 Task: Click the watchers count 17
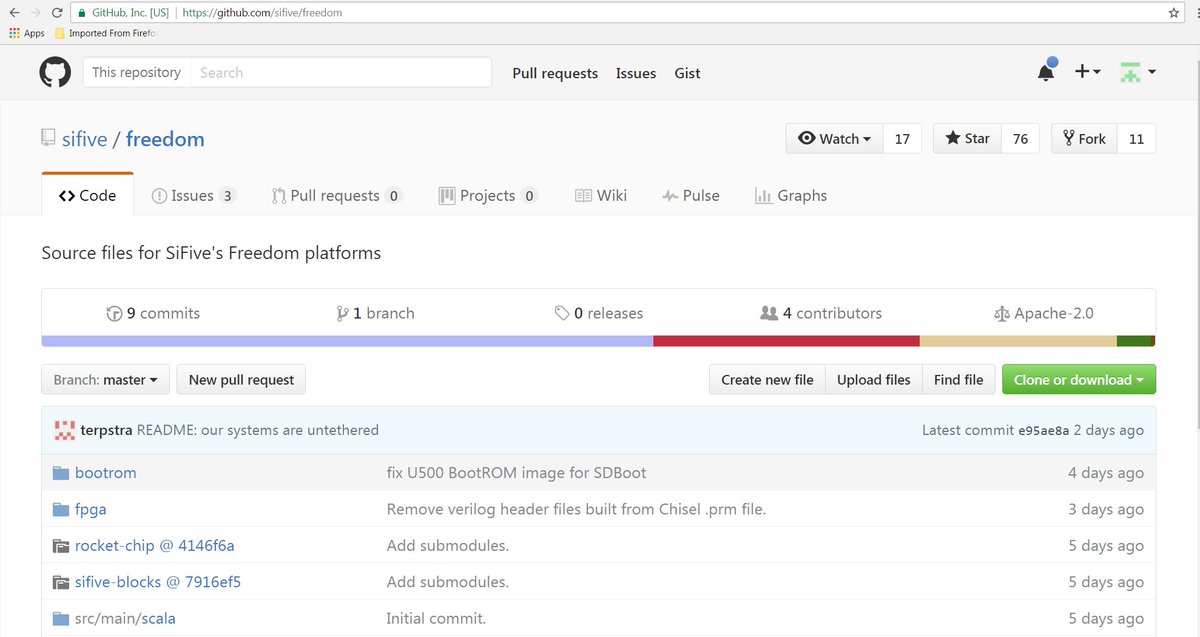(x=902, y=139)
